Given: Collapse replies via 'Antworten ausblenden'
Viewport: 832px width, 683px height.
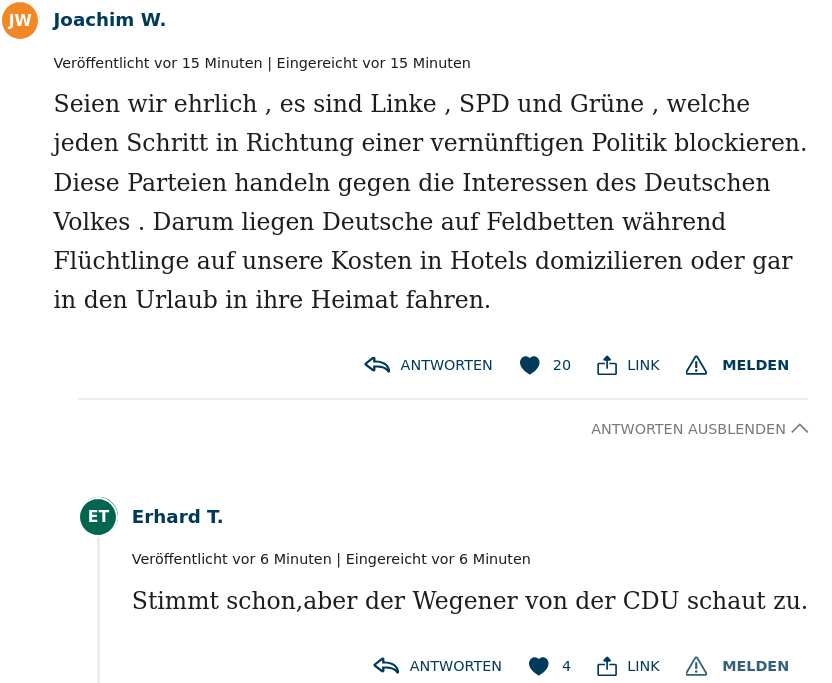Looking at the screenshot, I should (688, 429).
